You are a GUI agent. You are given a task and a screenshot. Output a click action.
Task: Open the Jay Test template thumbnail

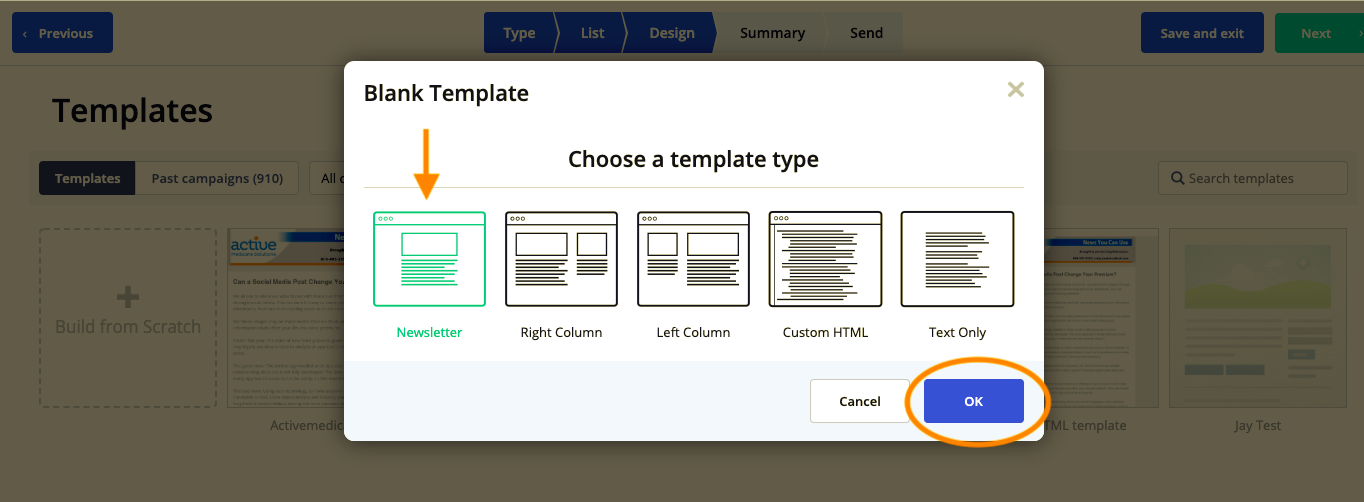click(x=1257, y=318)
